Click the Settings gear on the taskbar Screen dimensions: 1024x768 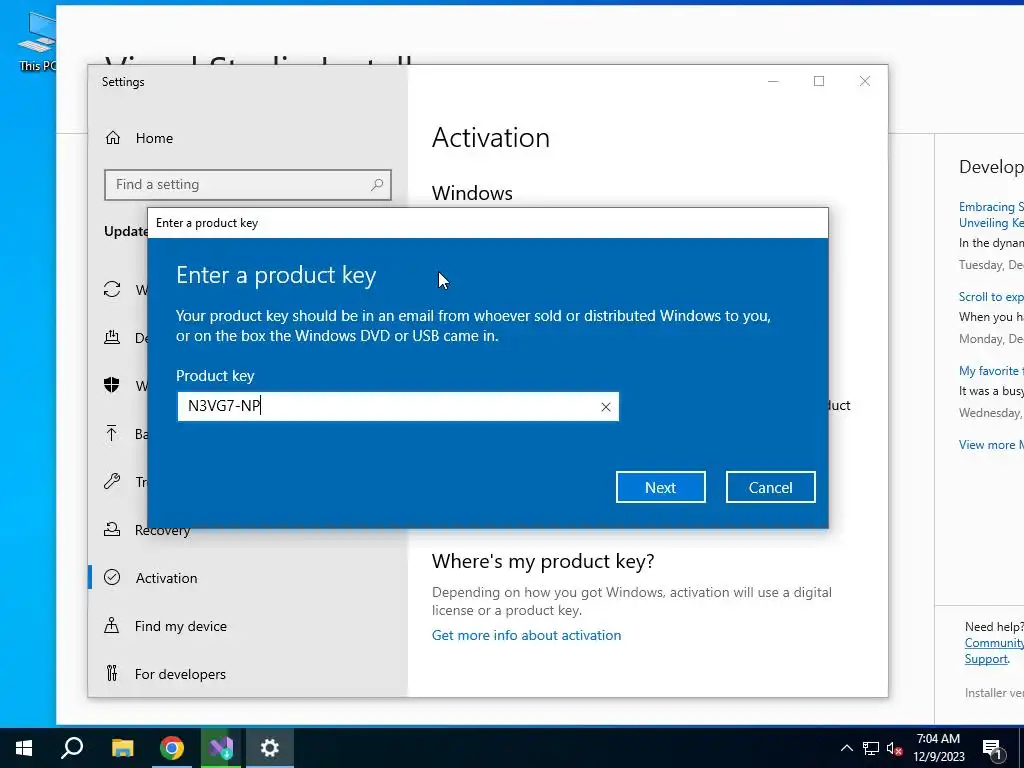tap(270, 748)
